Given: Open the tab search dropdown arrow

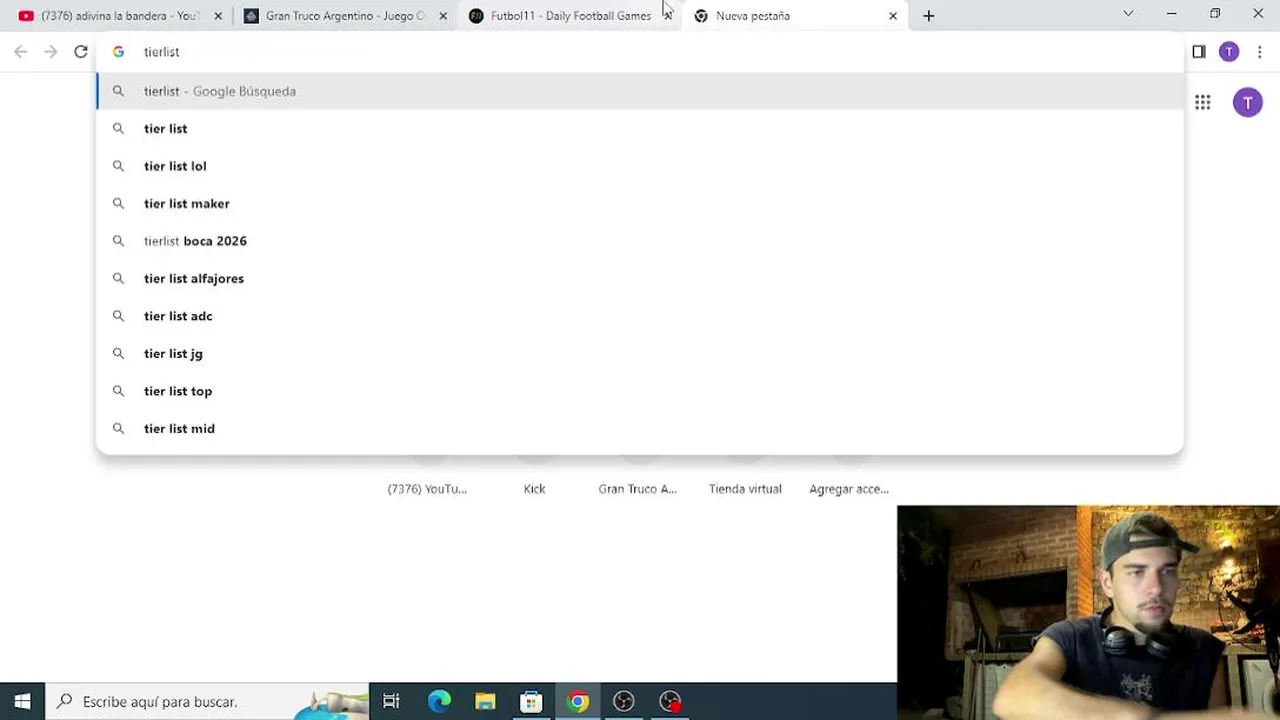Looking at the screenshot, I should click(x=1128, y=14).
